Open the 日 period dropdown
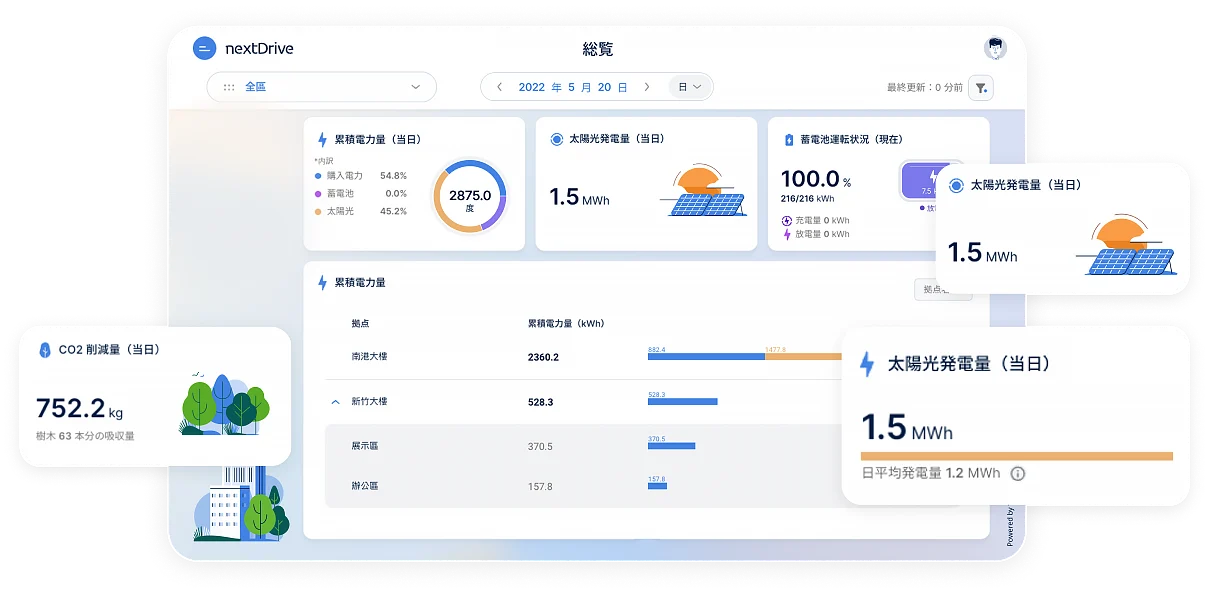This screenshot has width=1209, height=595. point(689,87)
